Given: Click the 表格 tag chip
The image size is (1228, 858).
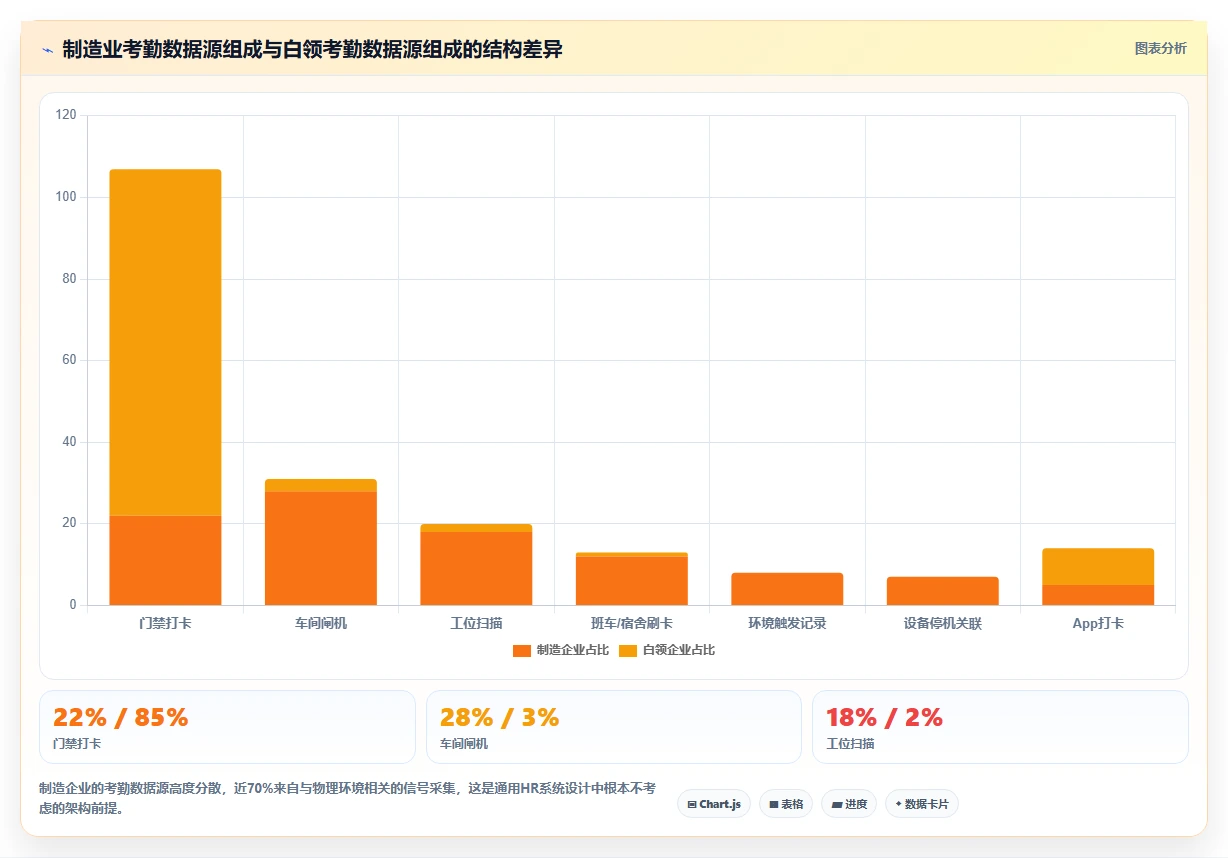Looking at the screenshot, I should point(786,804).
